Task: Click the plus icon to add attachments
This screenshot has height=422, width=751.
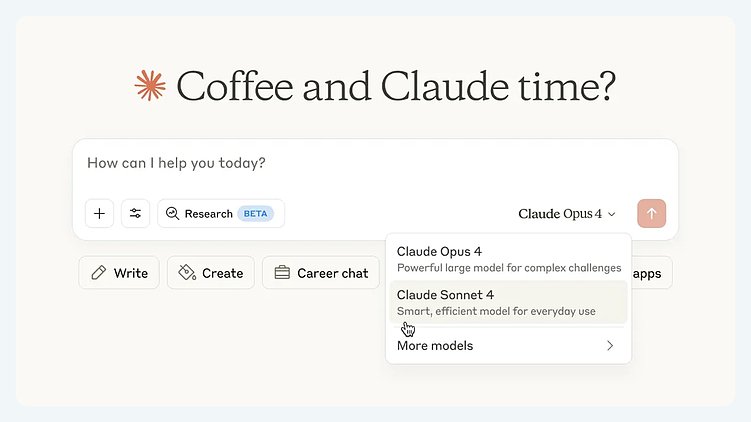Action: [x=99, y=213]
